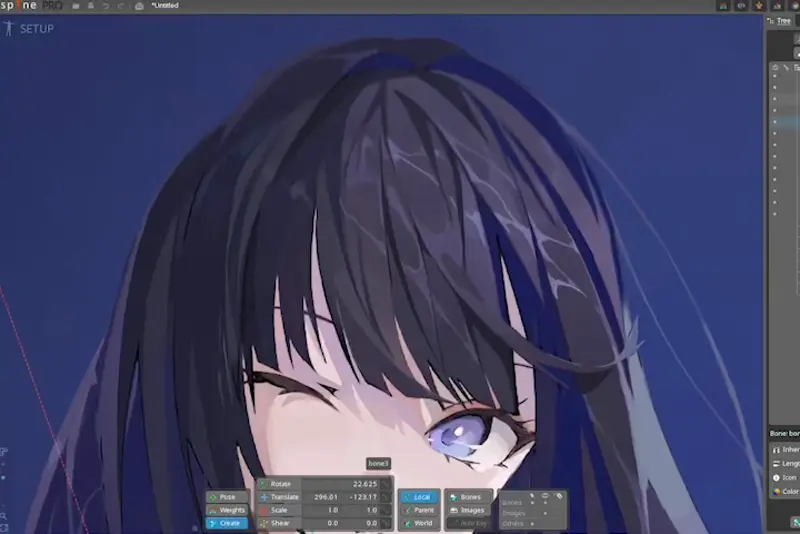This screenshot has height=534, width=800.
Task: Activate the Translate transform tool
Action: point(279,497)
